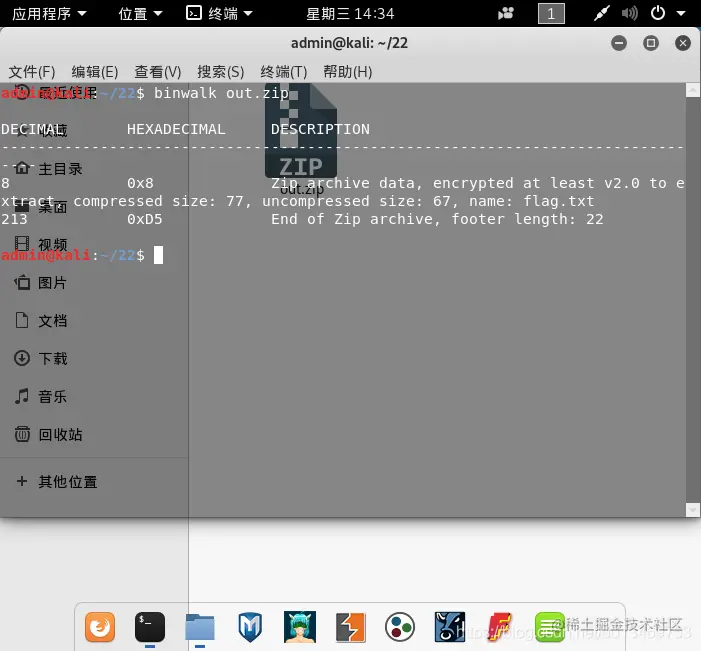The image size is (701, 651).
Task: Open Maltego colored-circles dock icon
Action: [x=400, y=626]
